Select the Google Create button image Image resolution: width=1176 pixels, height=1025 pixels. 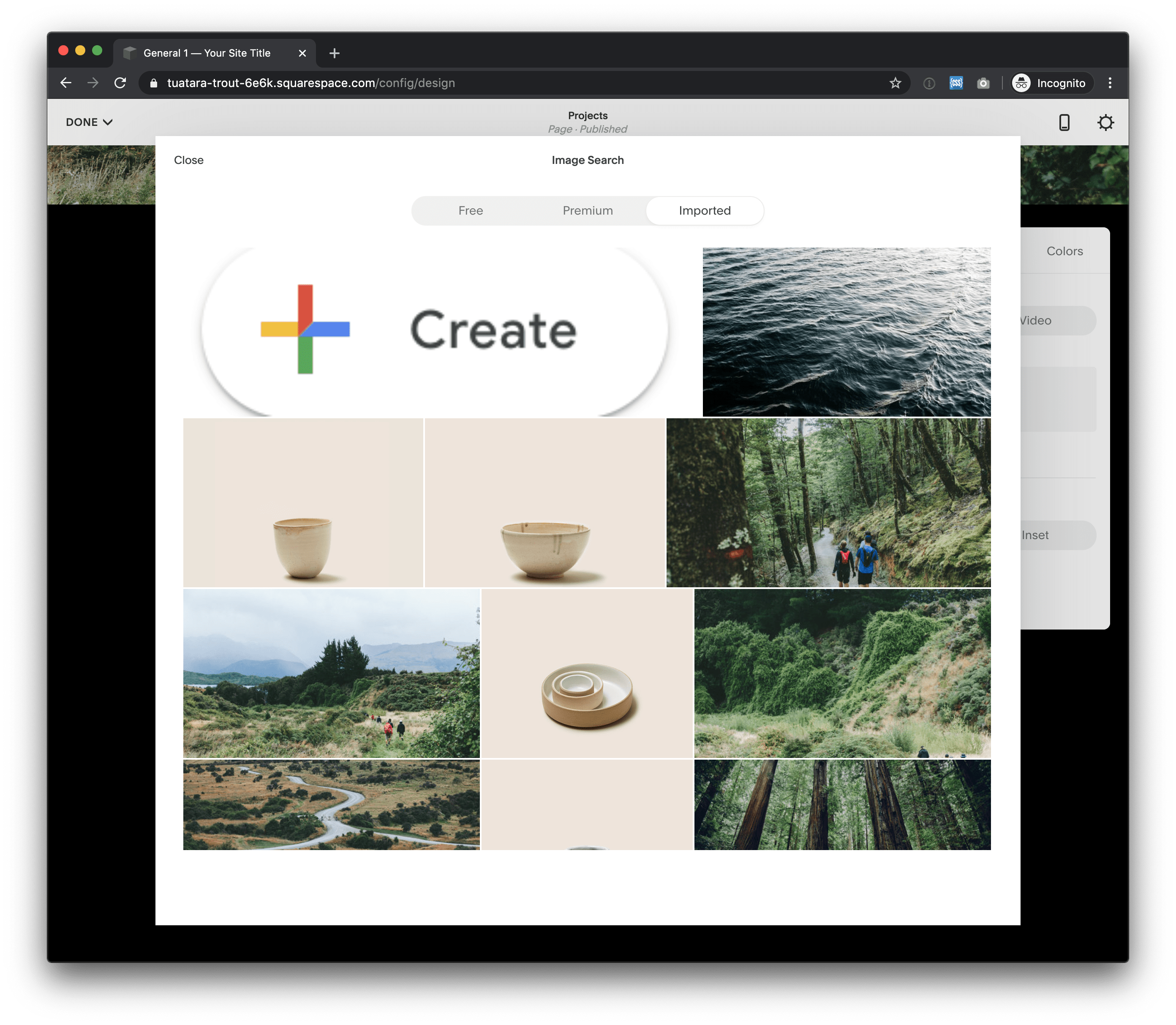[x=442, y=332]
